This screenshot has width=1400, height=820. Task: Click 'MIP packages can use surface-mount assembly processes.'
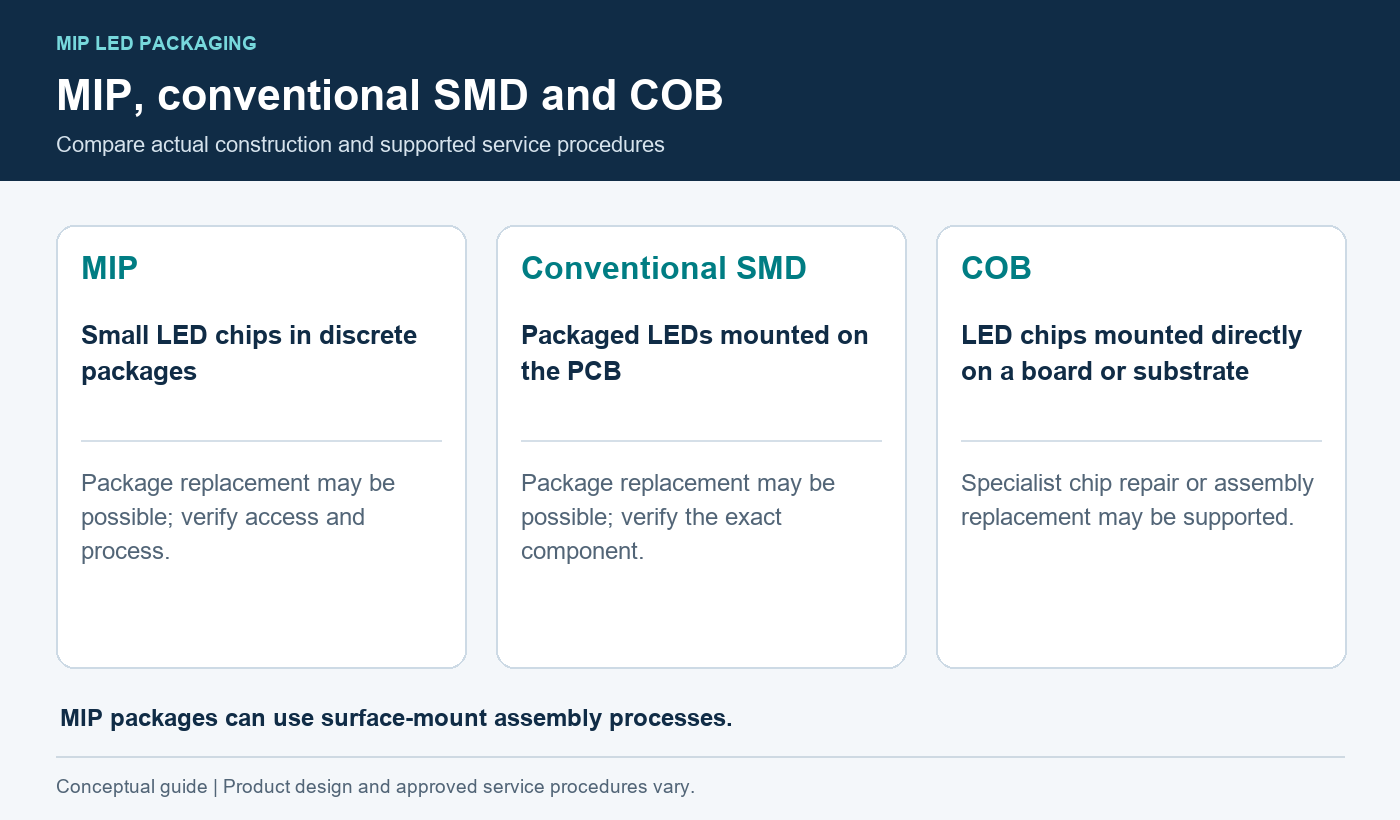point(396,719)
